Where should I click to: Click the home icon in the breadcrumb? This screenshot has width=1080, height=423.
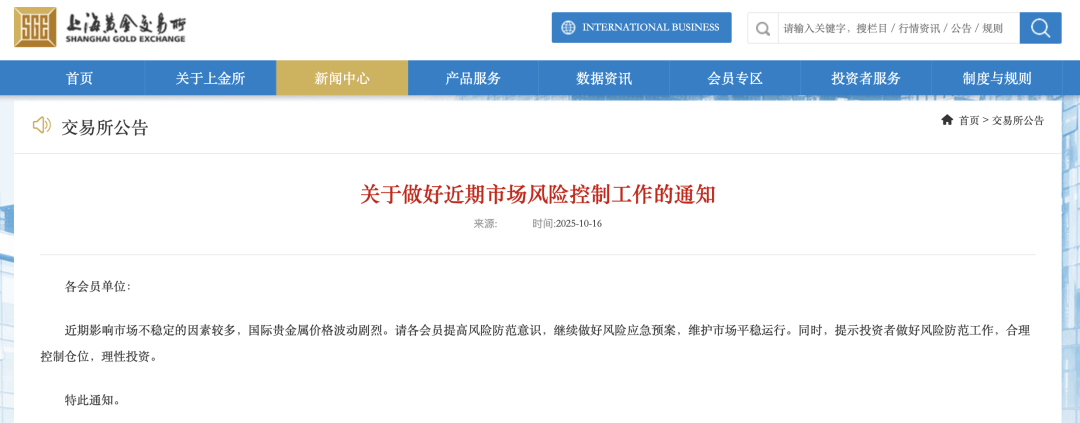947,120
